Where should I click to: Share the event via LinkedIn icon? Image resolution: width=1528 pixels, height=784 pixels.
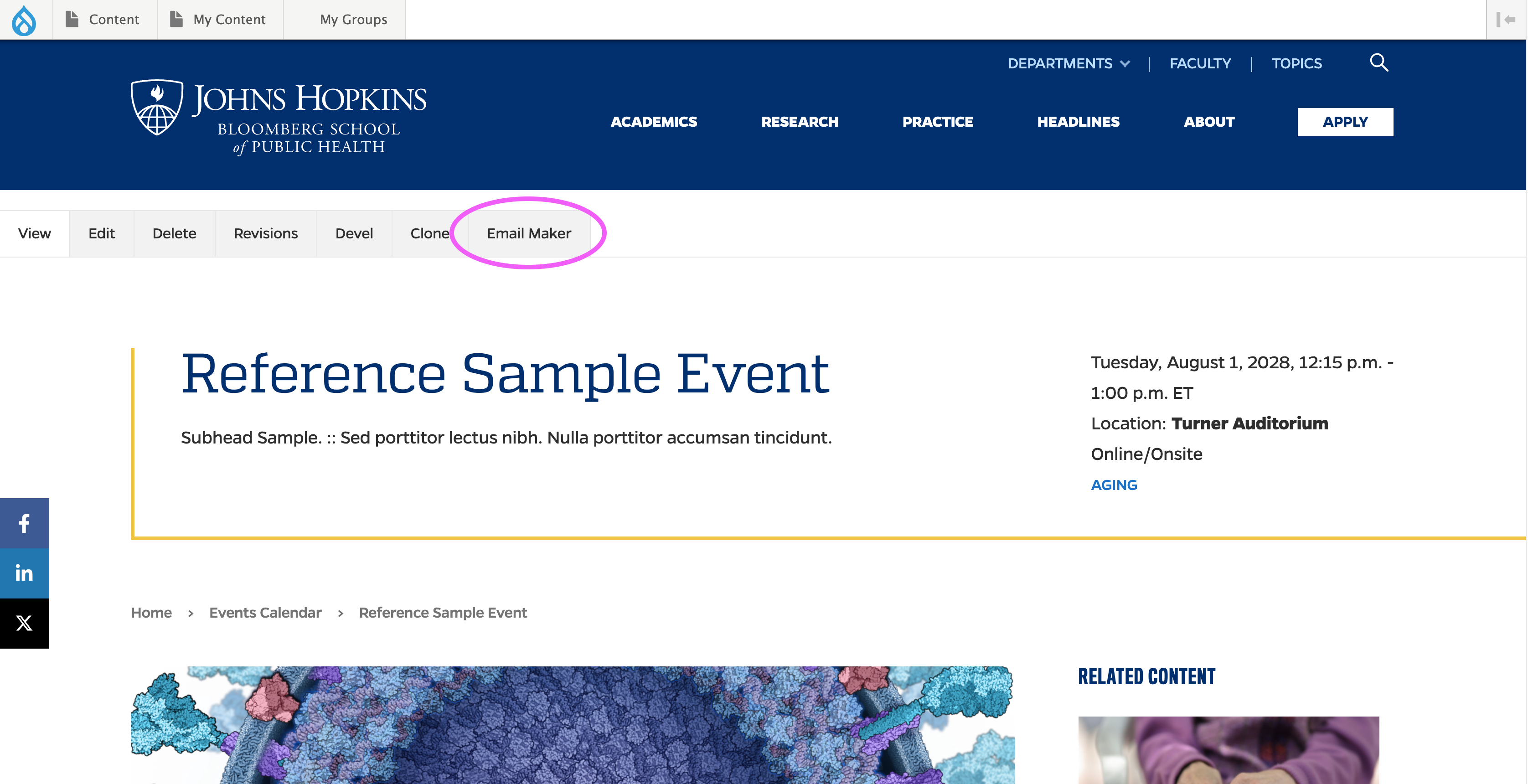coord(24,573)
